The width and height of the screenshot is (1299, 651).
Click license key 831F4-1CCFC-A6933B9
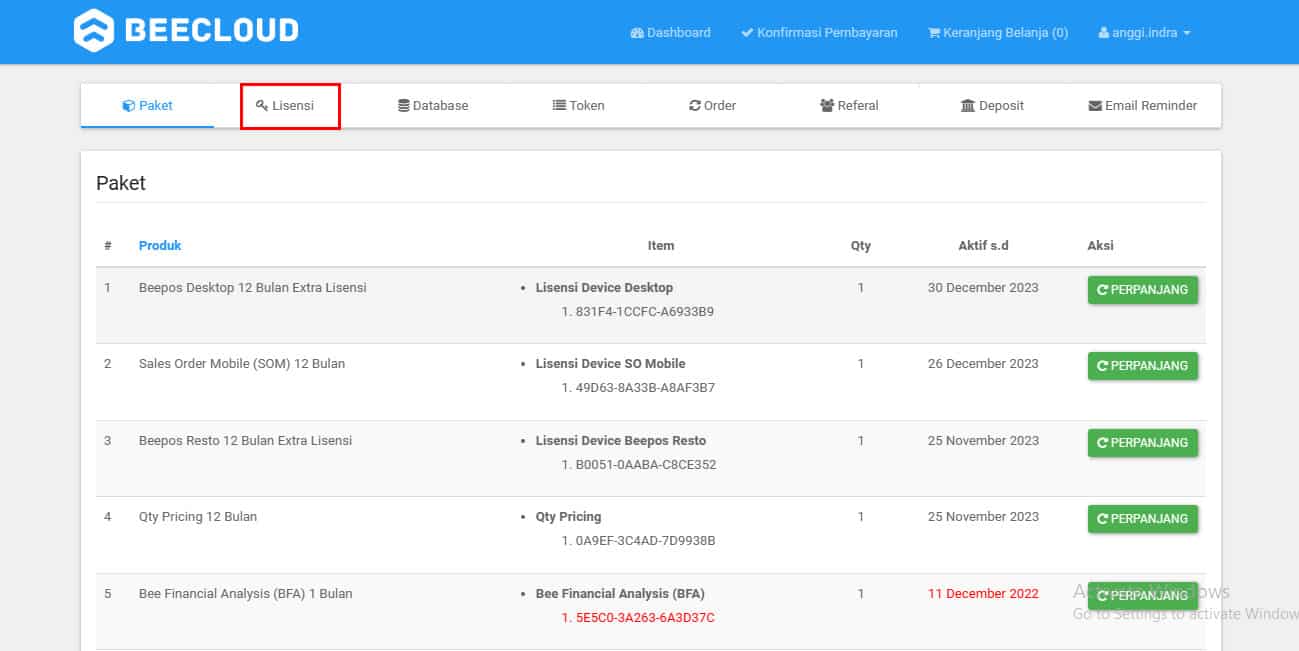[645, 311]
